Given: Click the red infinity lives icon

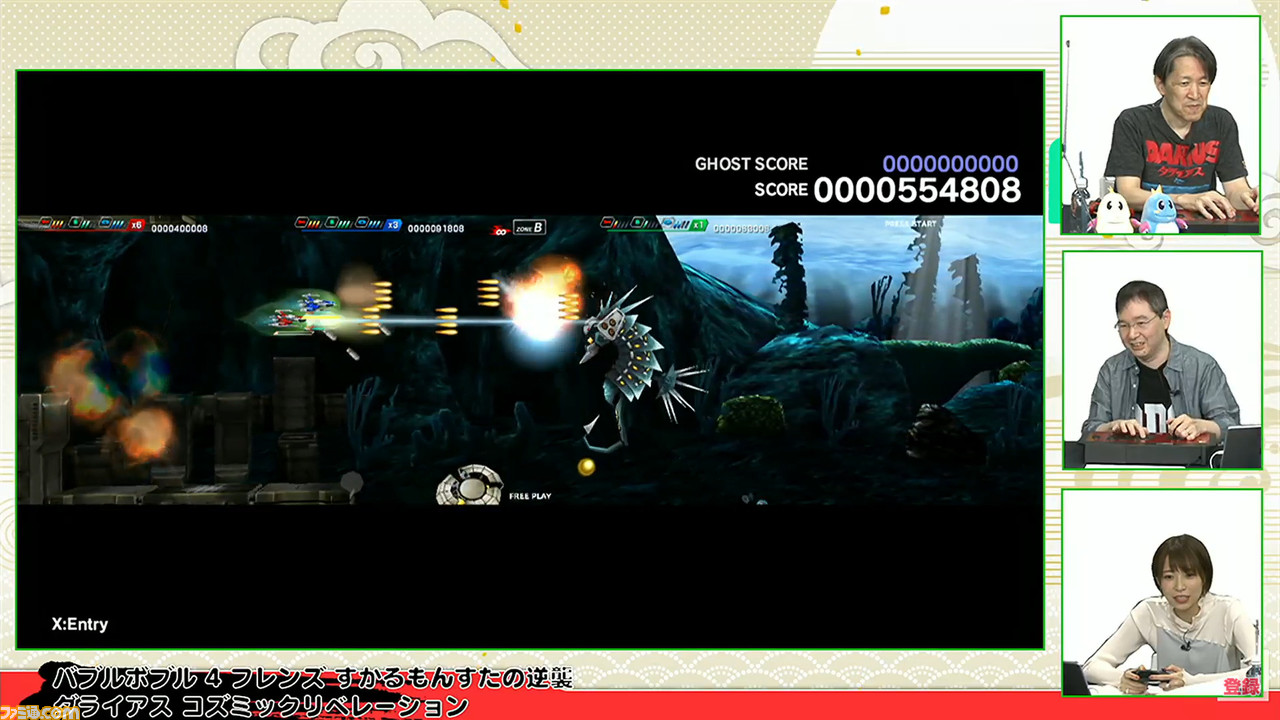Looking at the screenshot, I should tap(499, 230).
